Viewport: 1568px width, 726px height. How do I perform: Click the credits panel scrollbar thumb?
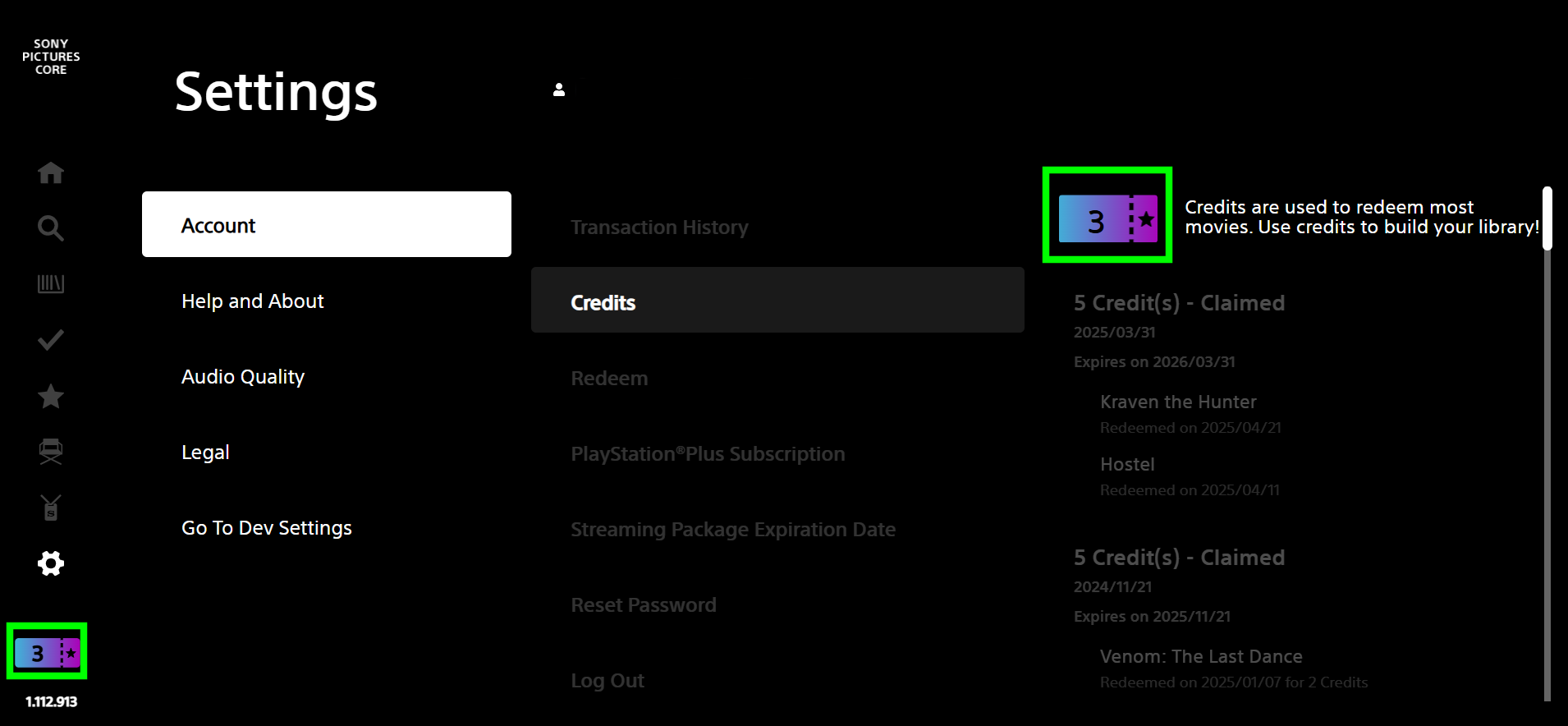pos(1547,218)
